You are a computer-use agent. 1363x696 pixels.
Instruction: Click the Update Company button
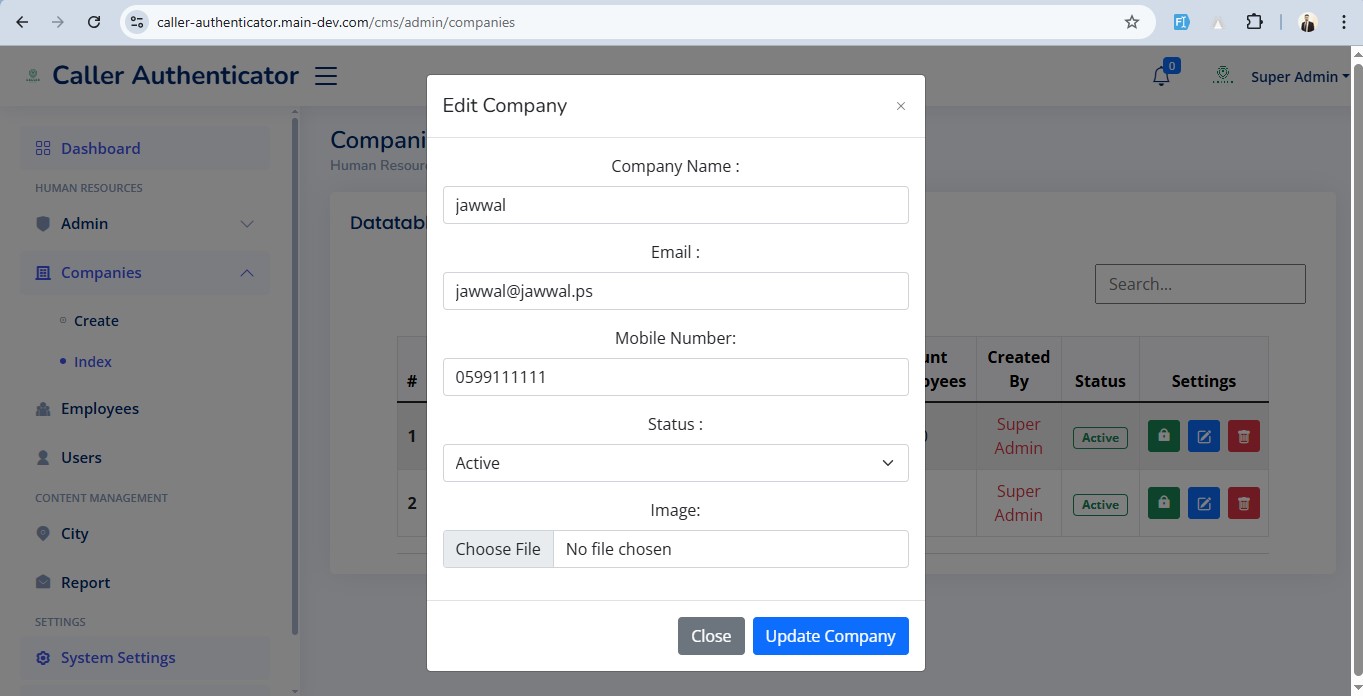pyautogui.click(x=830, y=636)
